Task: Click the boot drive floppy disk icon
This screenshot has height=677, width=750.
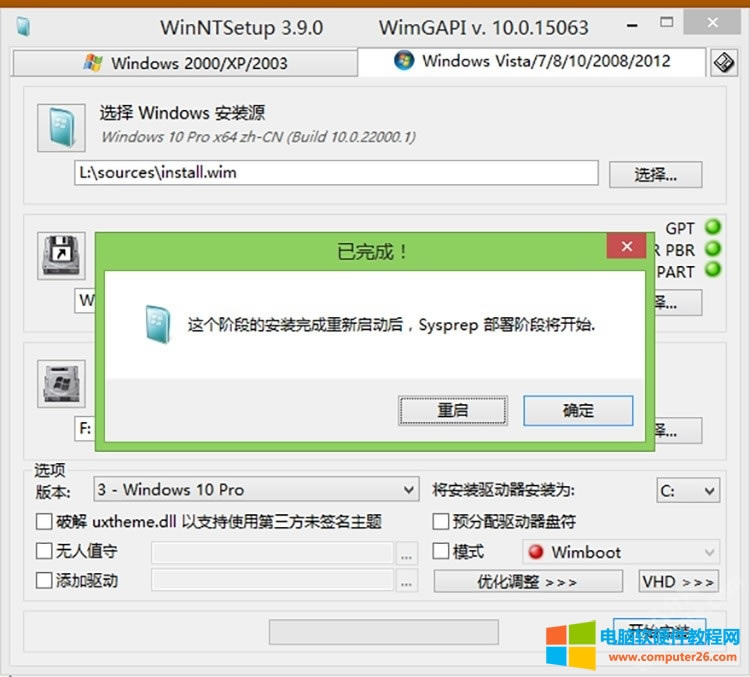Action: [x=61, y=255]
